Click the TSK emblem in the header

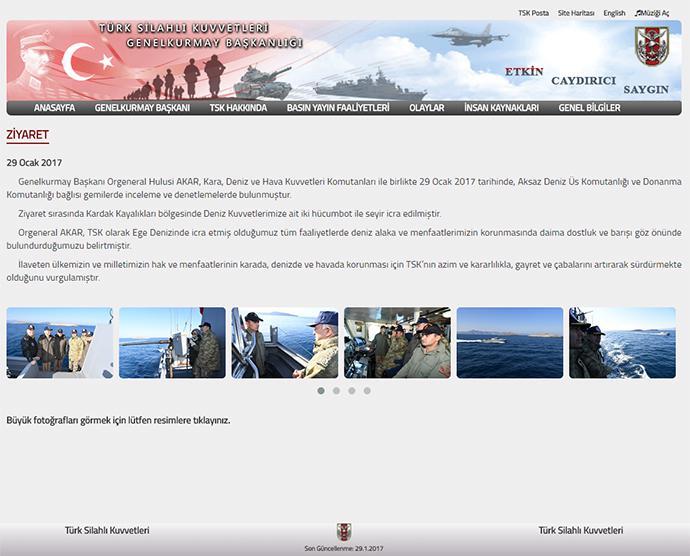657,46
